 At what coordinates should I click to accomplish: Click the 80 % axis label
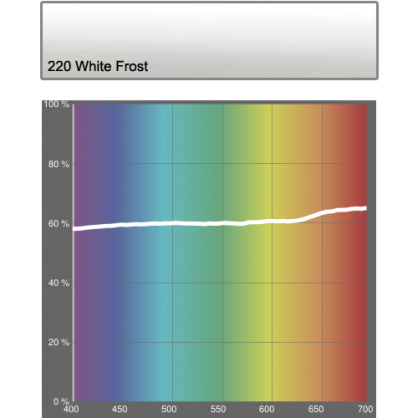(59, 164)
